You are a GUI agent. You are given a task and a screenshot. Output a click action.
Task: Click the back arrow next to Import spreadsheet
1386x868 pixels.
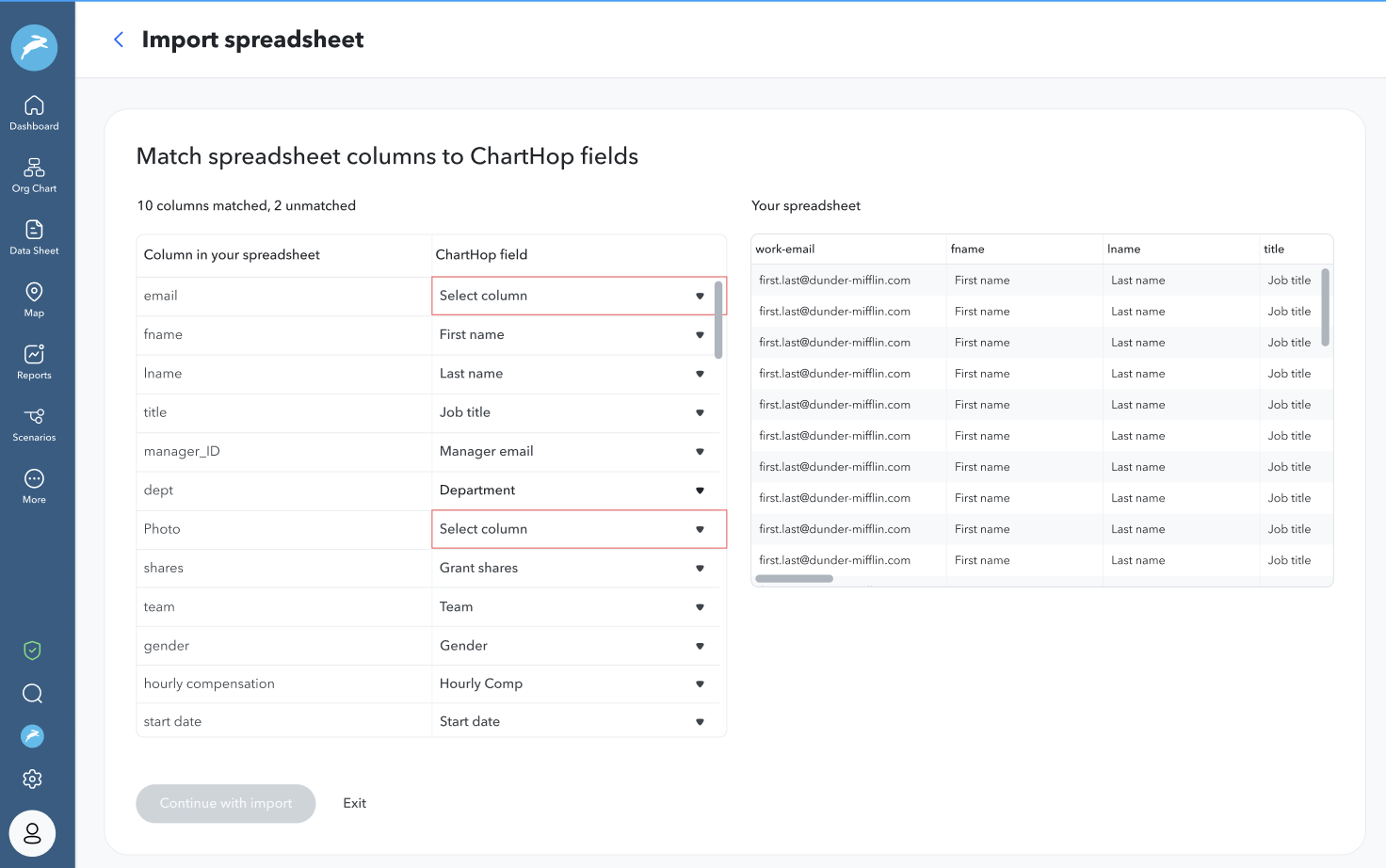tap(118, 40)
